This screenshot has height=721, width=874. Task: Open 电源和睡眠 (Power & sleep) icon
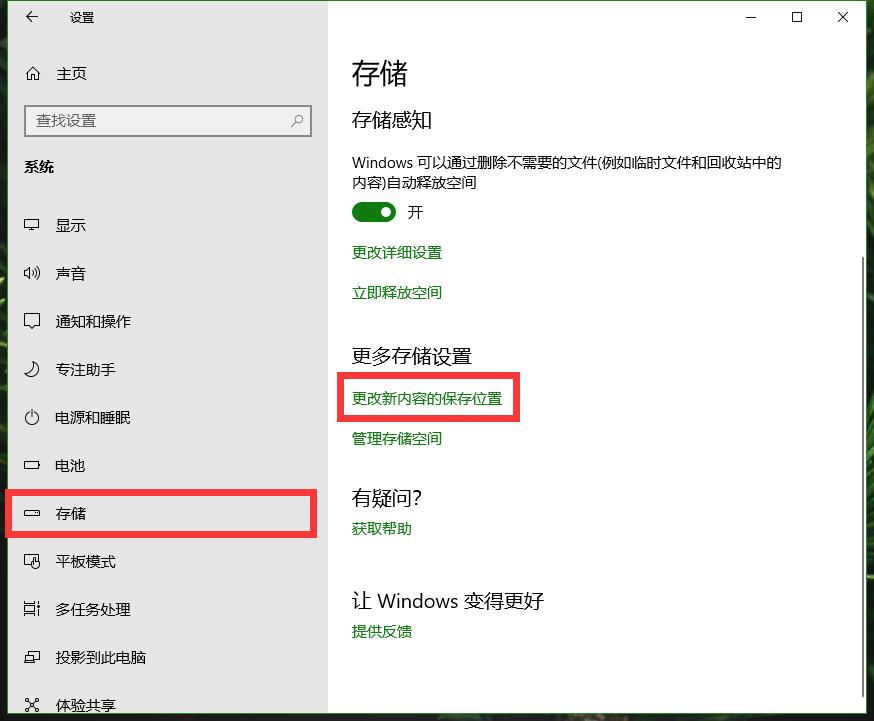click(x=32, y=417)
